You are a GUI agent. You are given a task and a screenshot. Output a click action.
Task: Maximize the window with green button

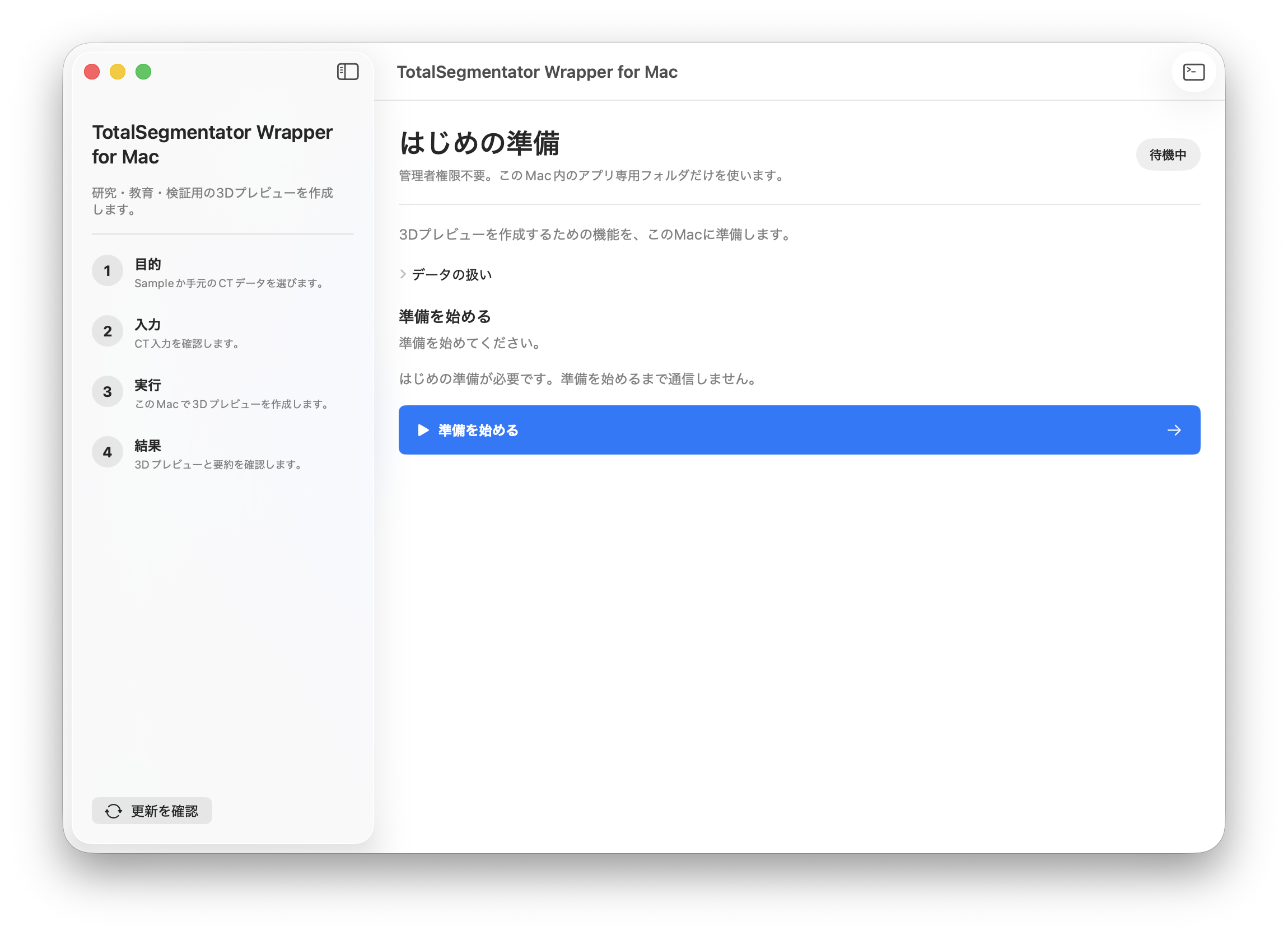coord(143,72)
